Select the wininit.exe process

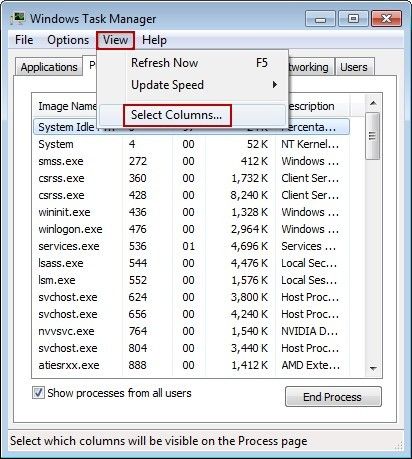tap(191, 212)
